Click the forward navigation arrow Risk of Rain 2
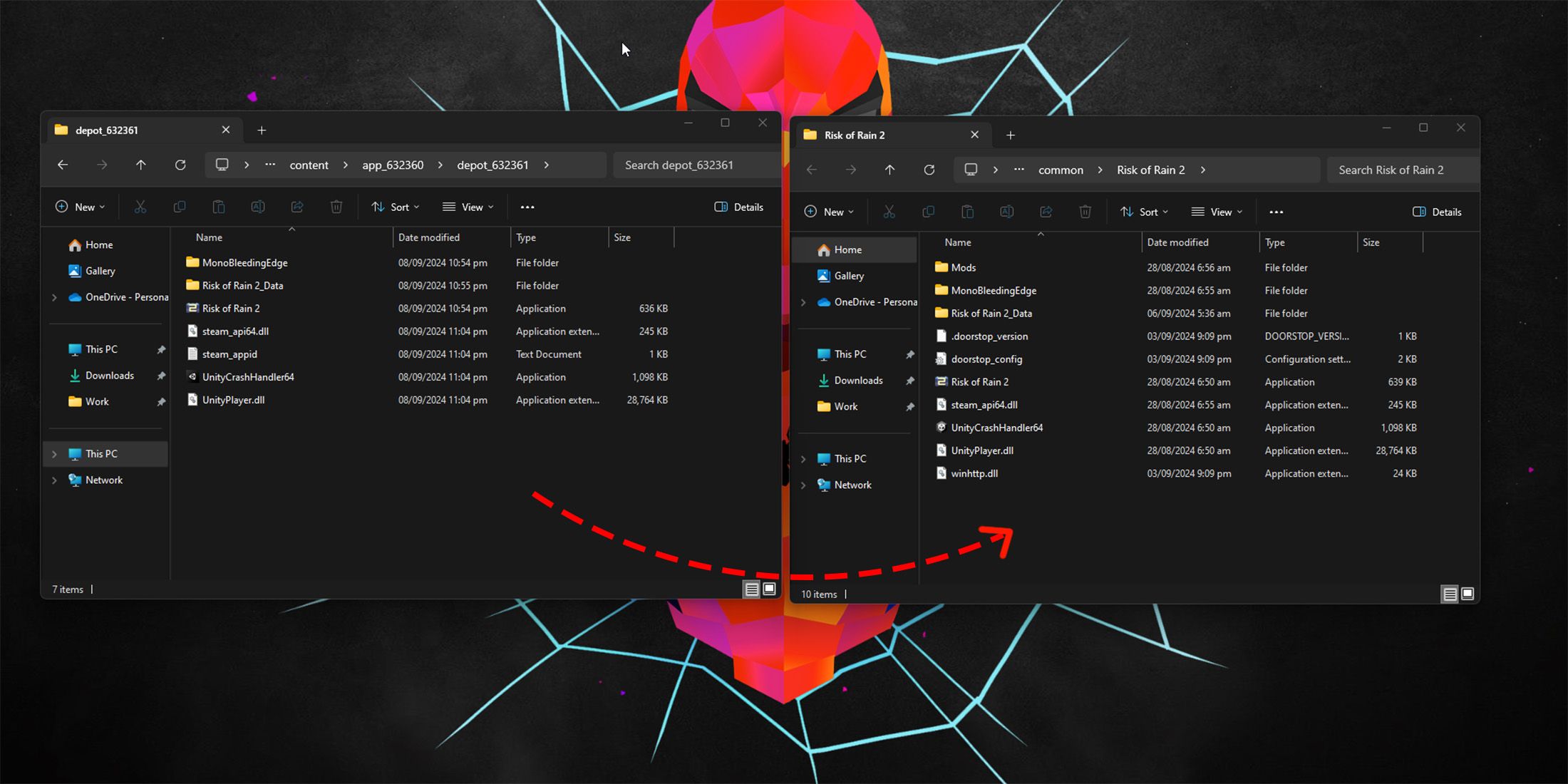The width and height of the screenshot is (1568, 784). [850, 169]
